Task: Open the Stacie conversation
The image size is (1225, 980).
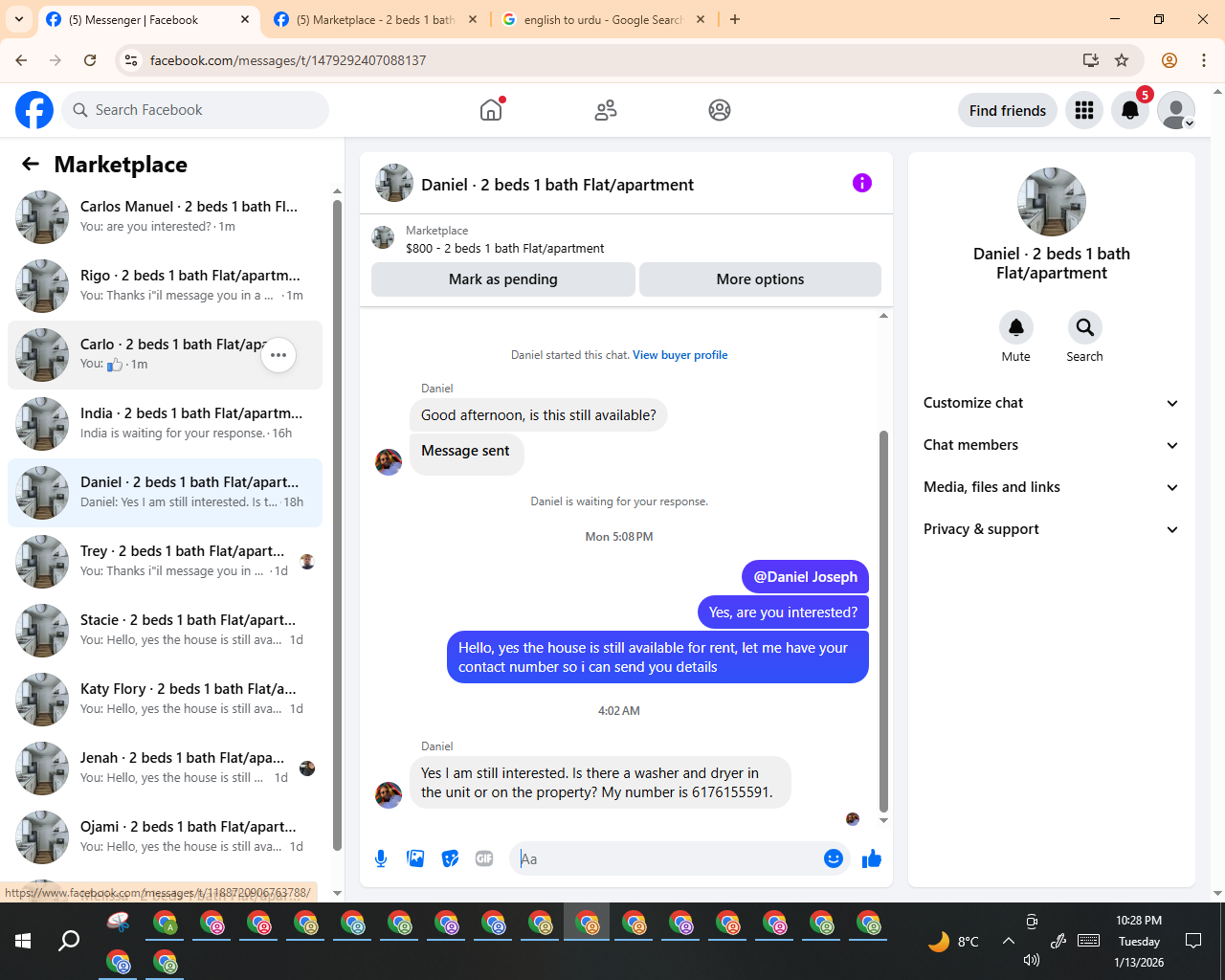Action: click(165, 631)
